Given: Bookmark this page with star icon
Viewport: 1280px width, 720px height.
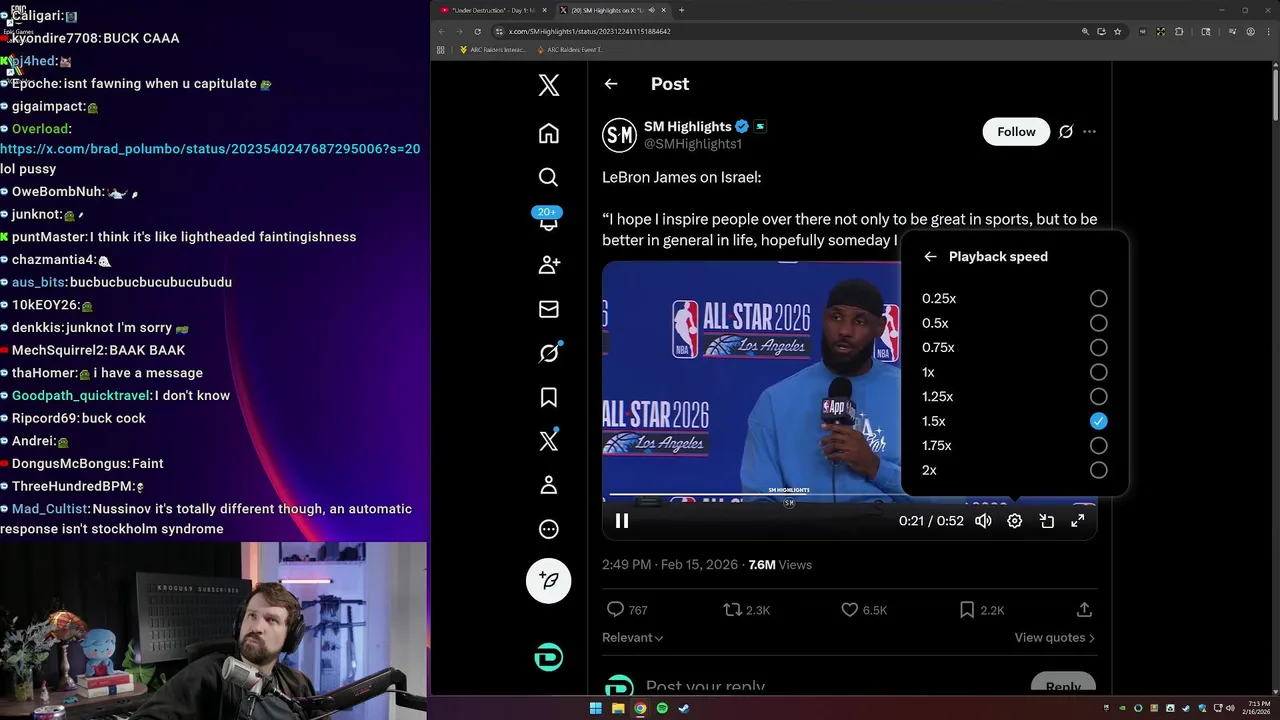Looking at the screenshot, I should [x=1119, y=31].
